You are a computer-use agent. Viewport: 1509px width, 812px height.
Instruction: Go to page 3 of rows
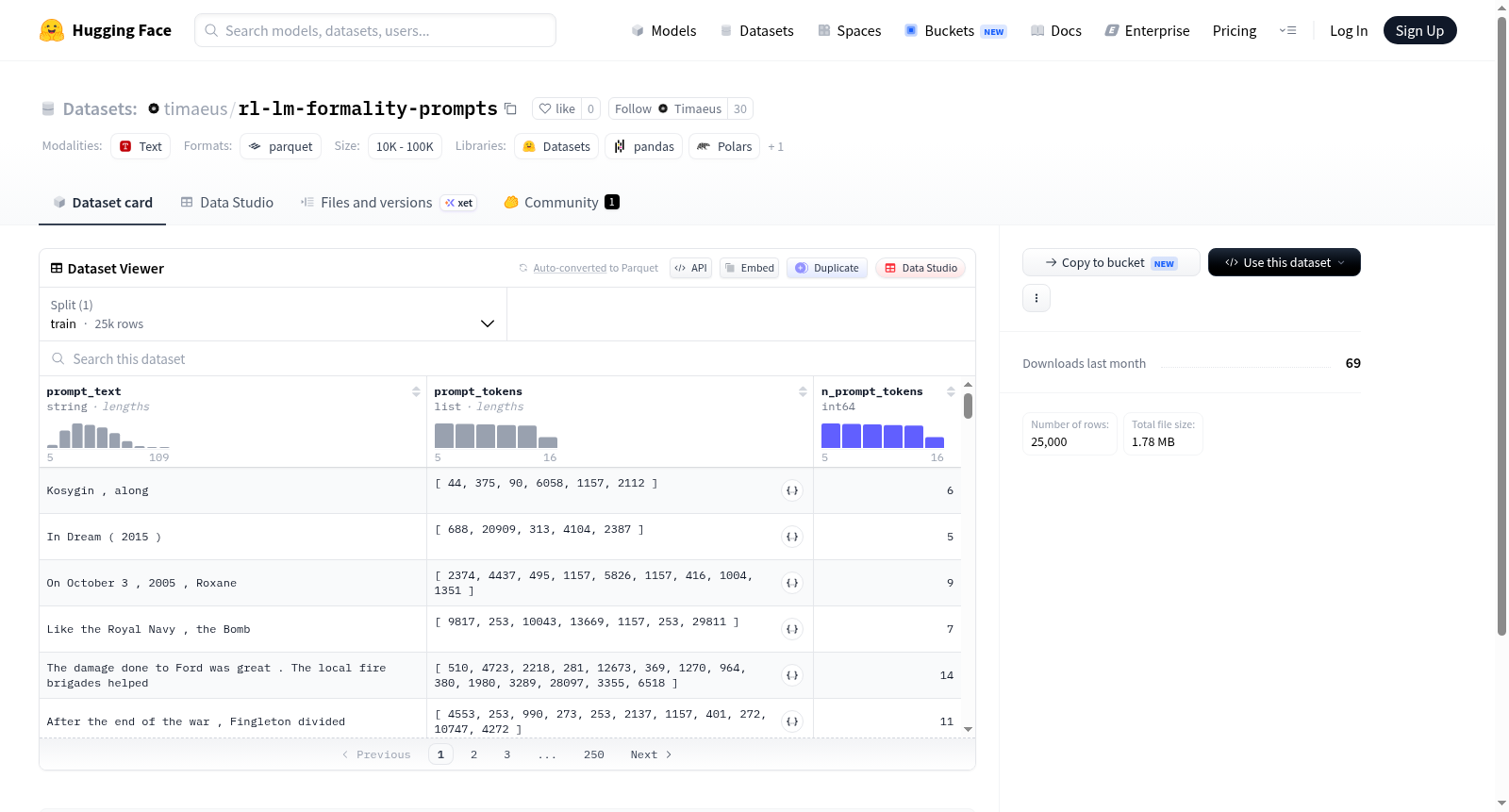pyautogui.click(x=506, y=754)
